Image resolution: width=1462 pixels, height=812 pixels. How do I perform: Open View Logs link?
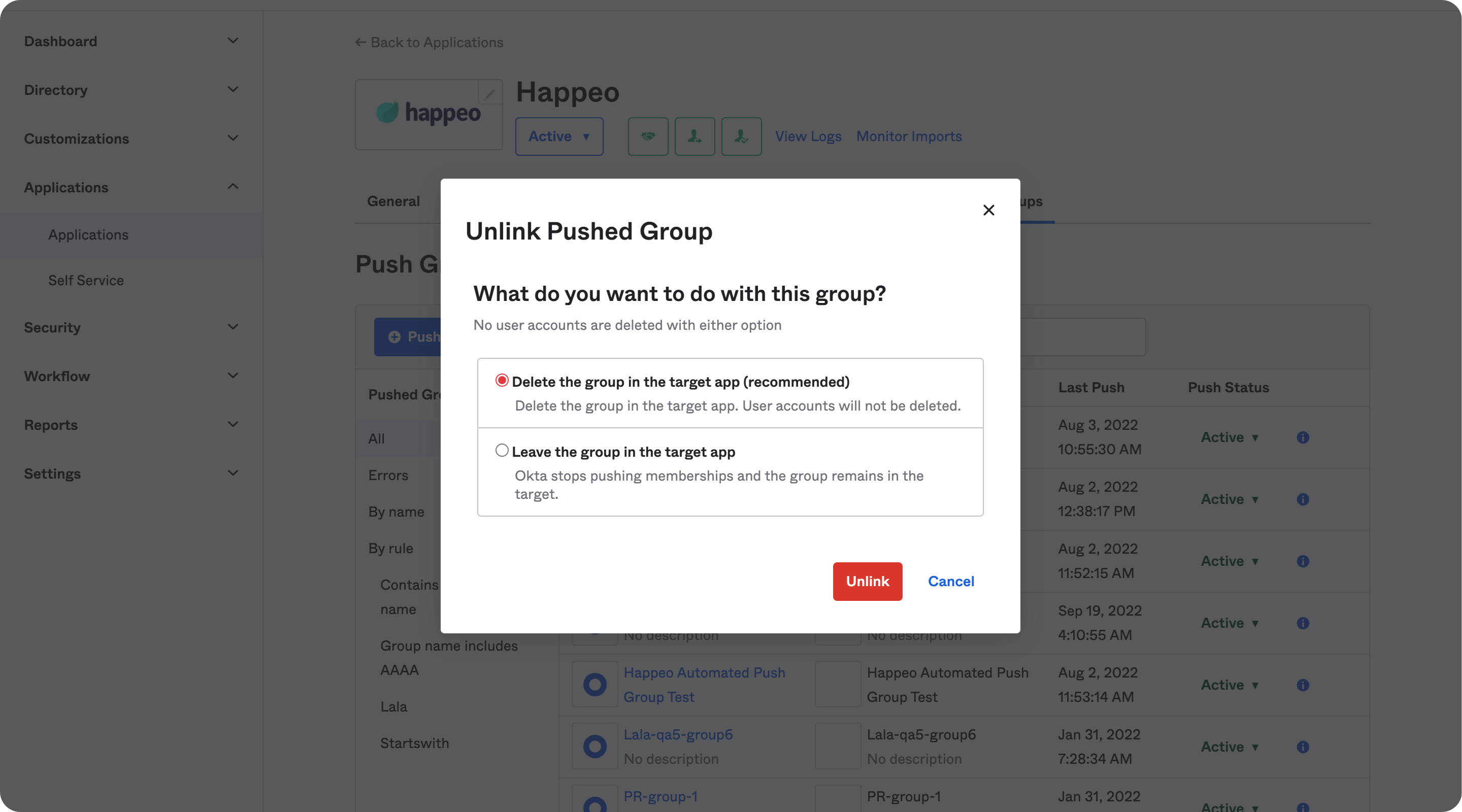[808, 137]
